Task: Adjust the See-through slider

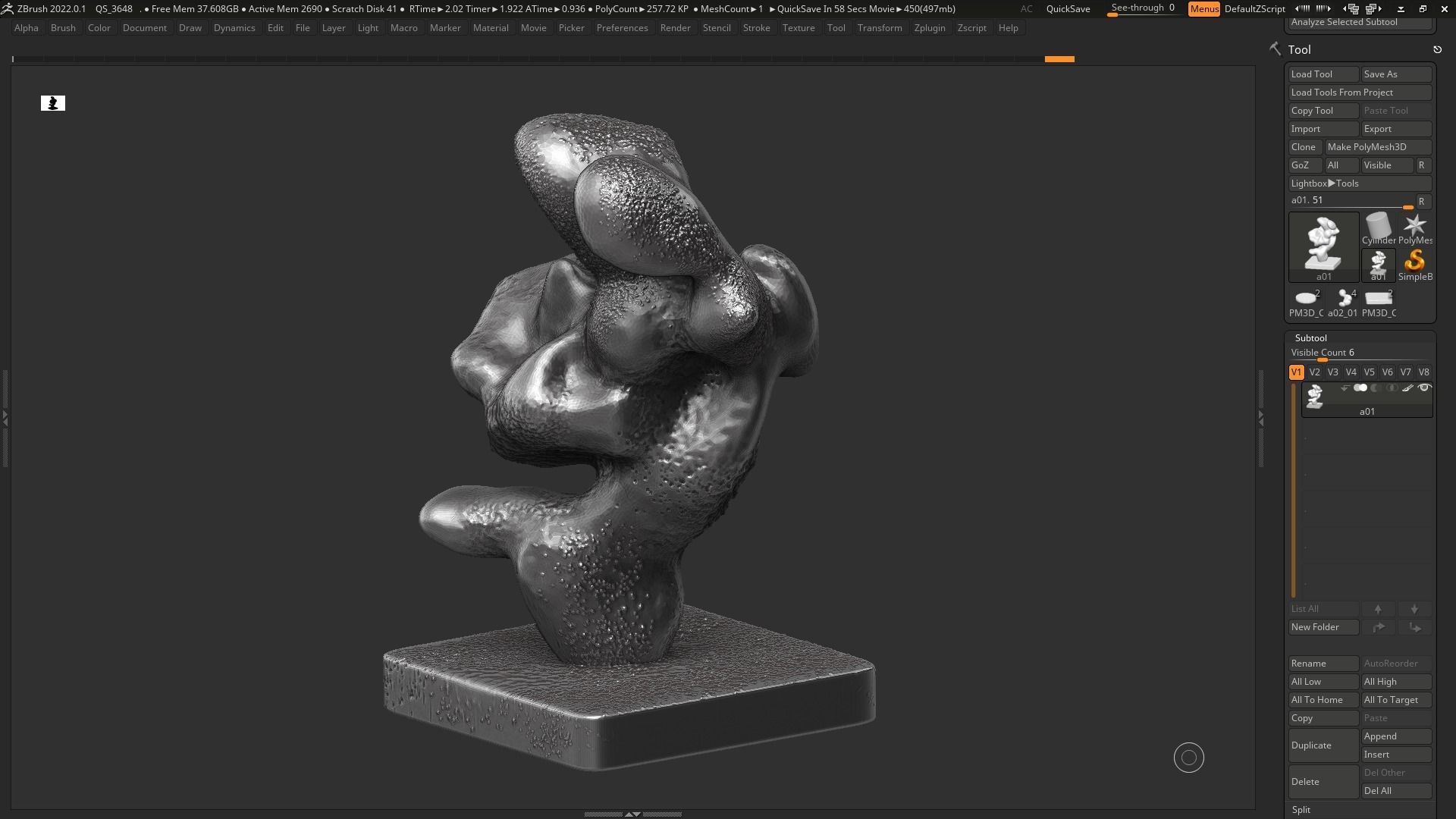Action: pos(1143,9)
